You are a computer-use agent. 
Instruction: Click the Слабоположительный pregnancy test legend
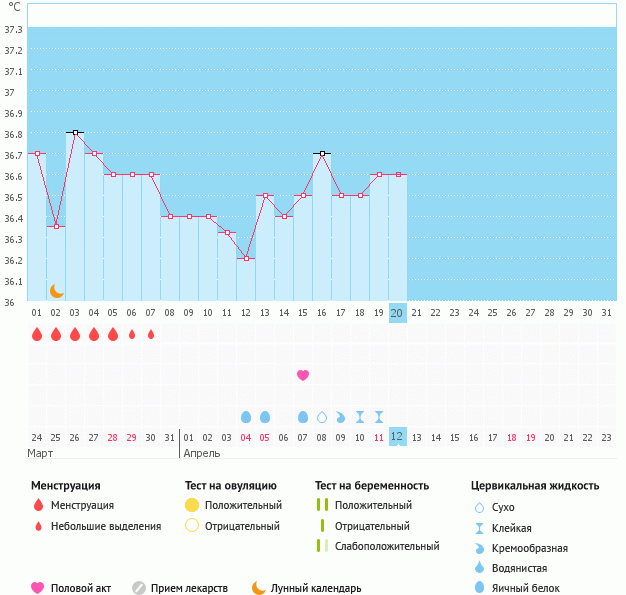[387, 546]
